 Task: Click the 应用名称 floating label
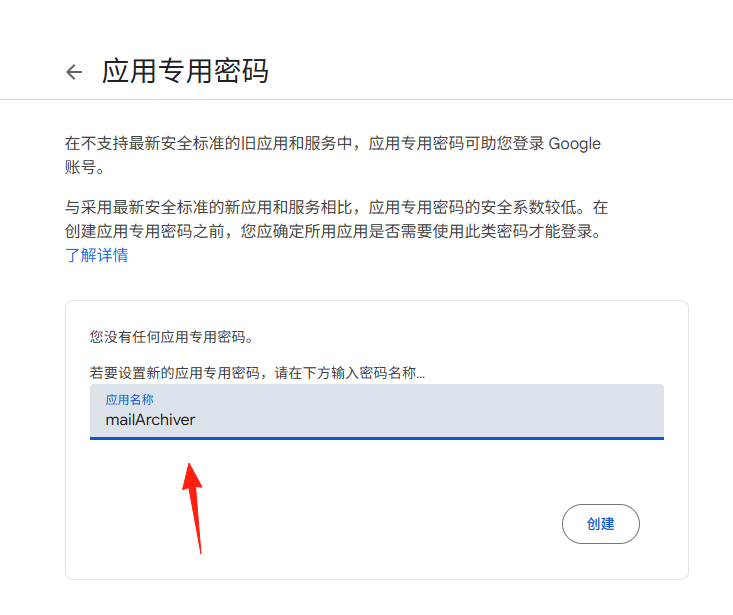click(129, 400)
